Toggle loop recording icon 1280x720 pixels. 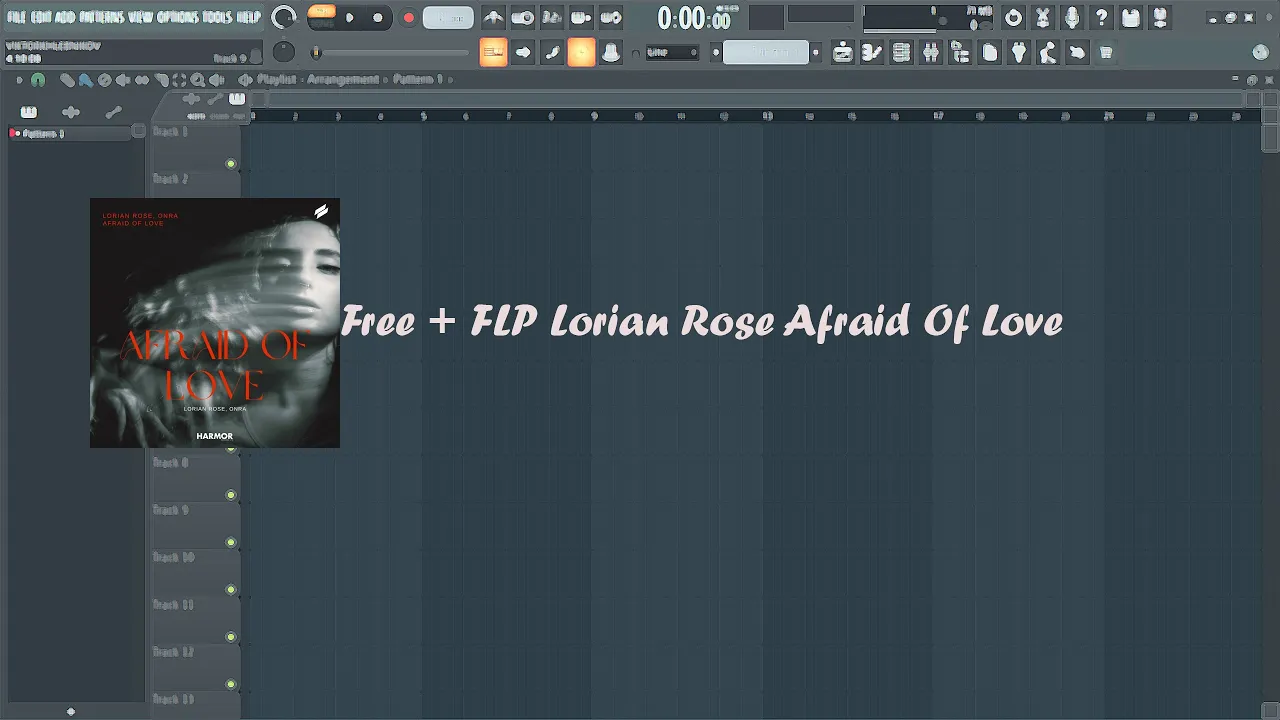tap(610, 17)
